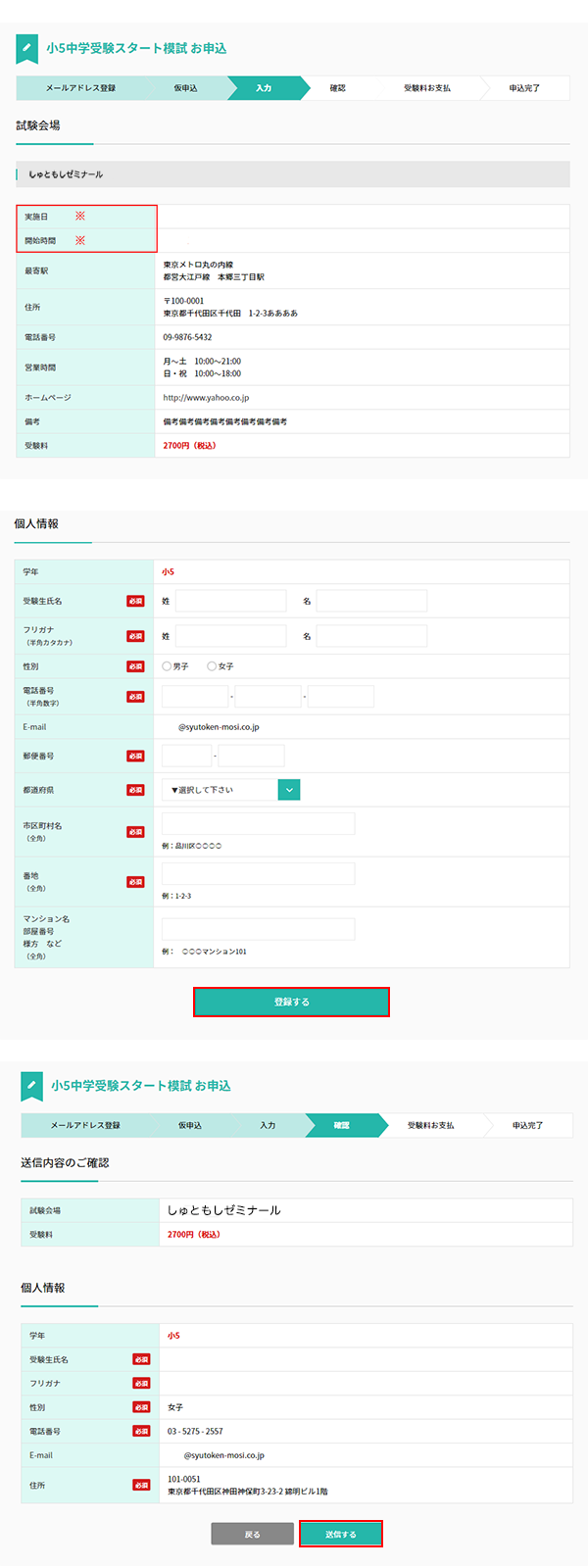Screen dimensions: 588x1568
Task: Focus the 番地 text field
Action: coord(258,873)
